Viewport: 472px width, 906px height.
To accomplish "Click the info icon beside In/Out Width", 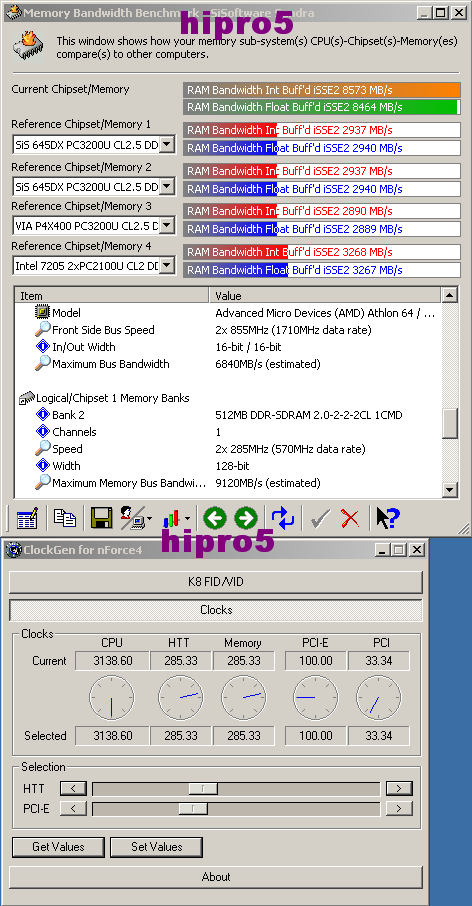I will pyautogui.click(x=42, y=347).
